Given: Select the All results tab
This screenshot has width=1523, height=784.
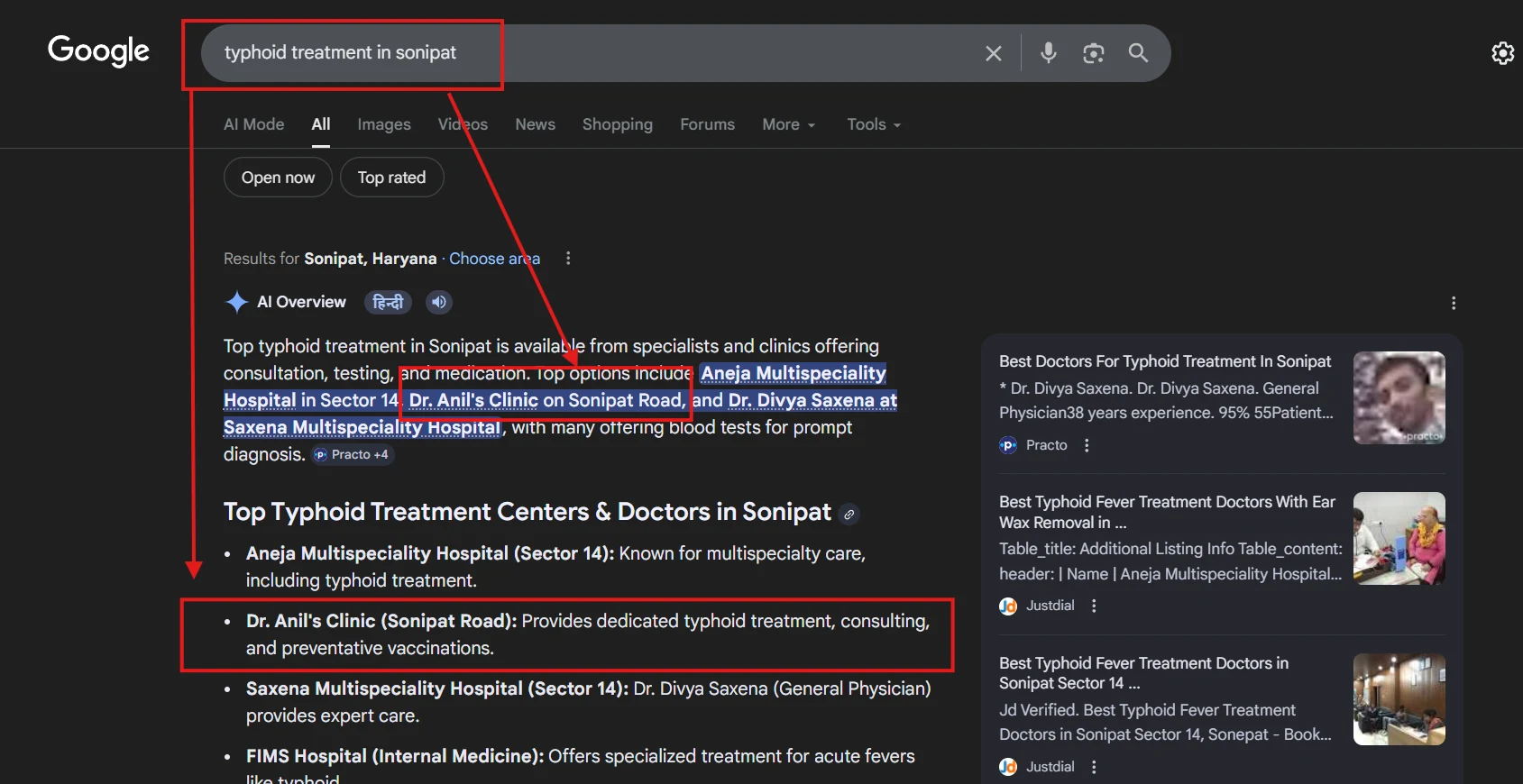Looking at the screenshot, I should (x=321, y=124).
